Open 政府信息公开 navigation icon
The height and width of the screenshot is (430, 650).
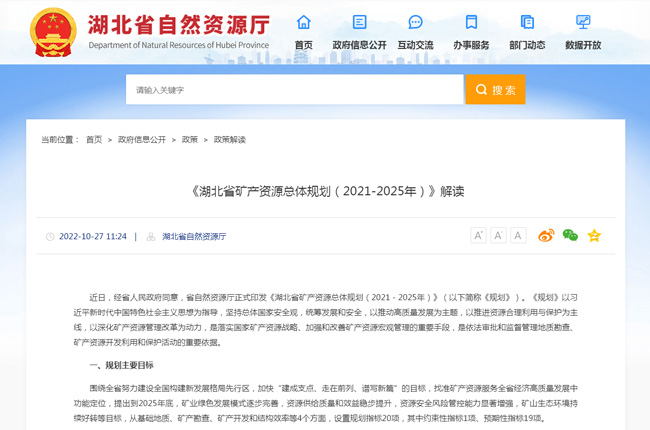[x=359, y=23]
